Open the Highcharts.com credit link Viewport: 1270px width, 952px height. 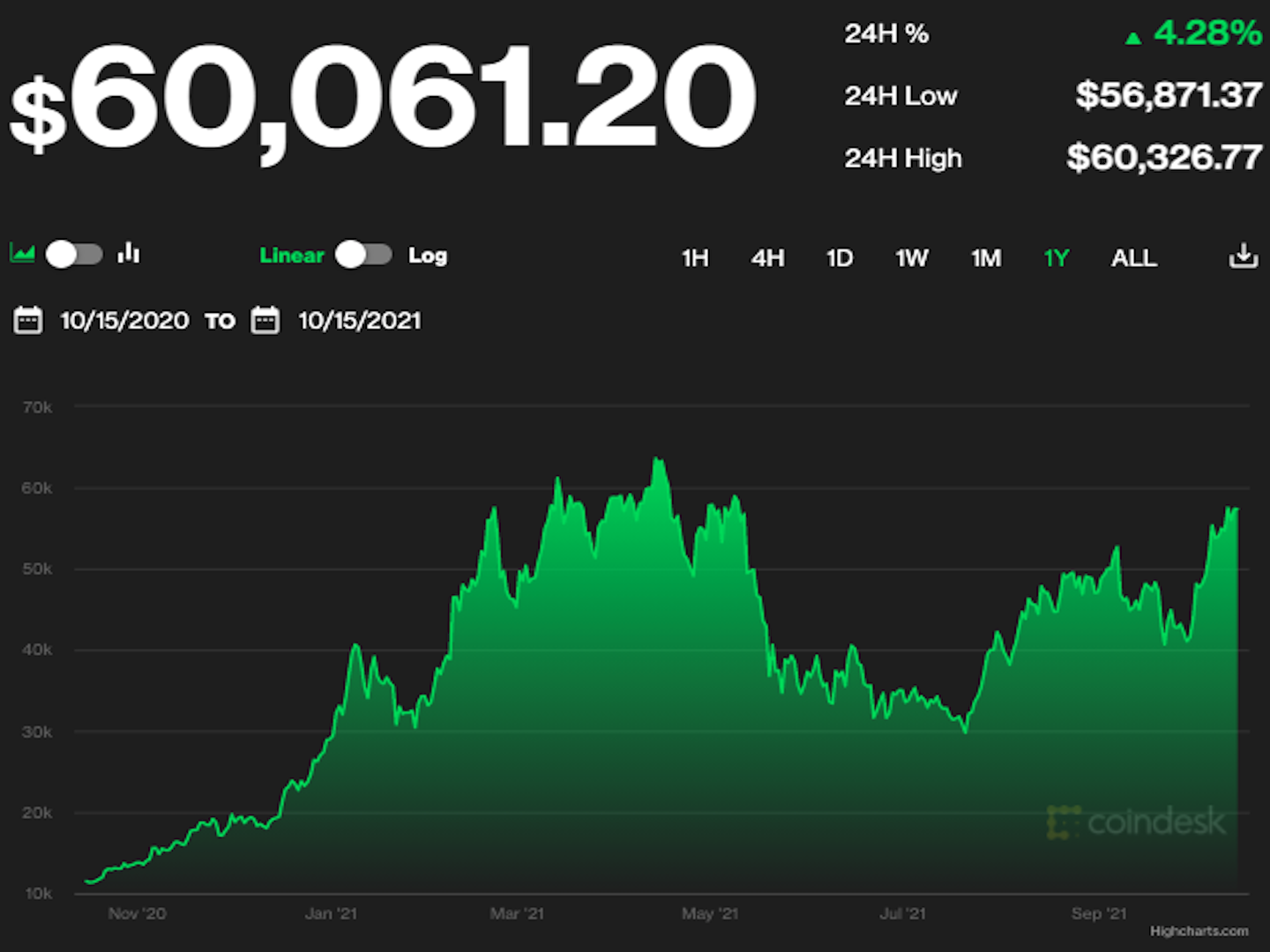point(1199,931)
